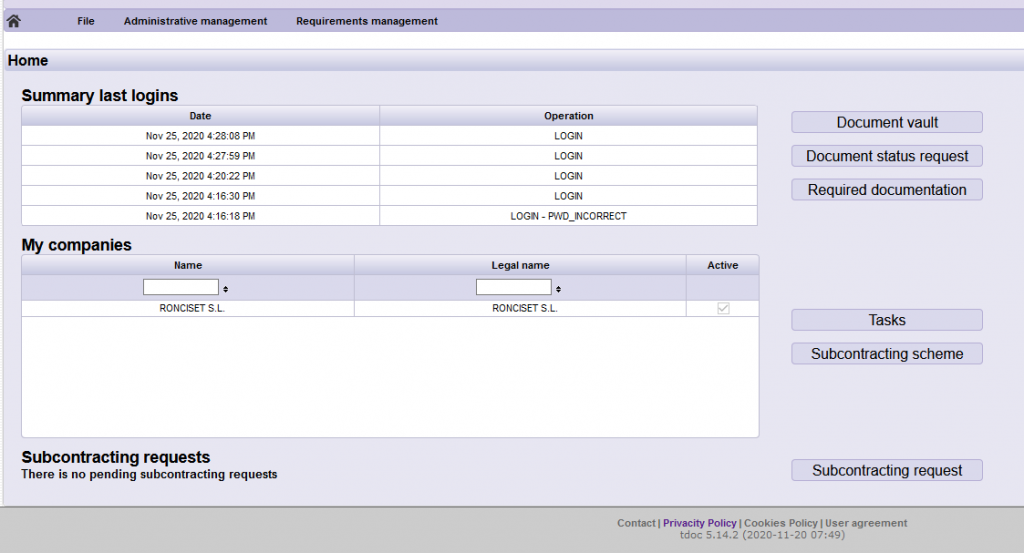The width and height of the screenshot is (1024, 553).
Task: Focus the Legal name filter field
Action: pyautogui.click(x=513, y=288)
